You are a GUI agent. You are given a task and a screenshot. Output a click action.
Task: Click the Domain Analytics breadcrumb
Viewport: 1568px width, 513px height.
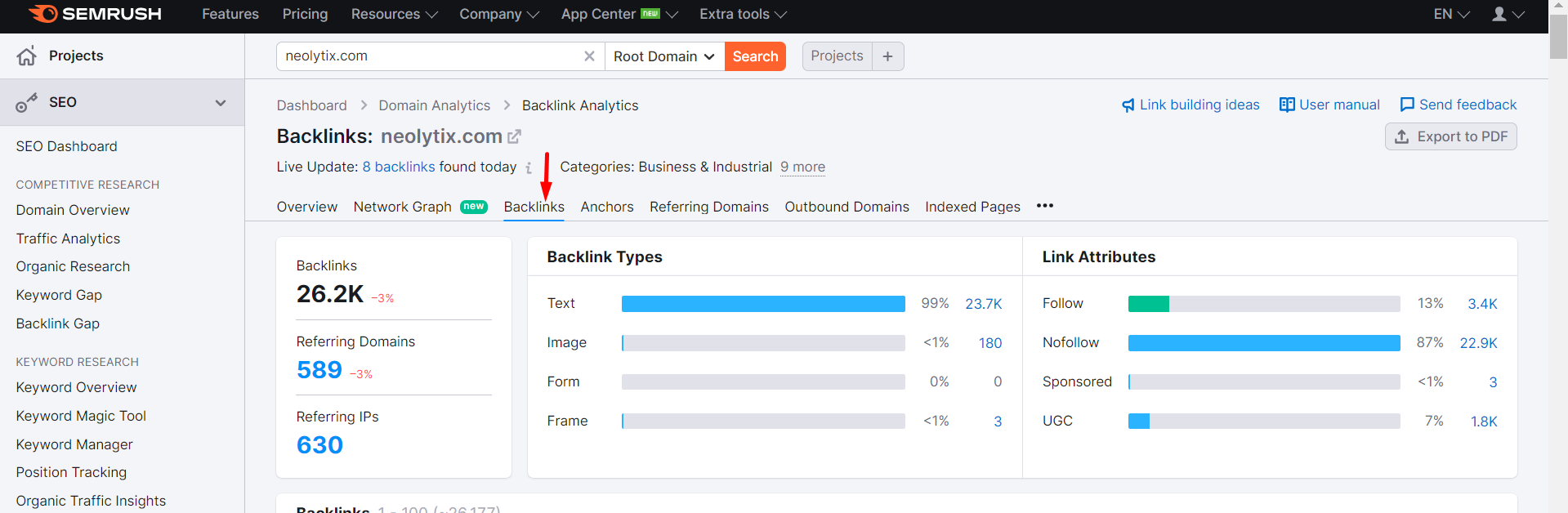tap(435, 105)
